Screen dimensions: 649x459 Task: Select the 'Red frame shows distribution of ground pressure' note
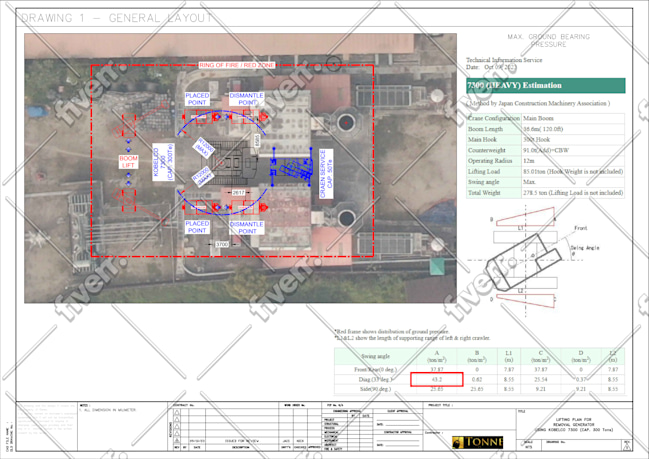392,332
